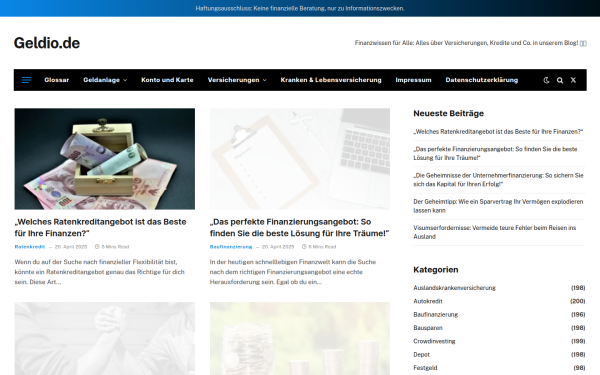Open the Glossar menu item

[x=57, y=80]
